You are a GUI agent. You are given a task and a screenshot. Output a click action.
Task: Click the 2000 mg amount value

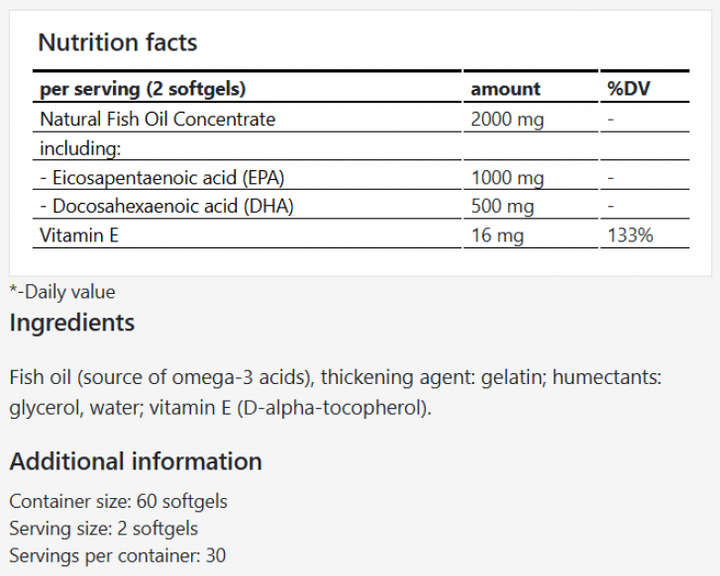click(x=508, y=120)
